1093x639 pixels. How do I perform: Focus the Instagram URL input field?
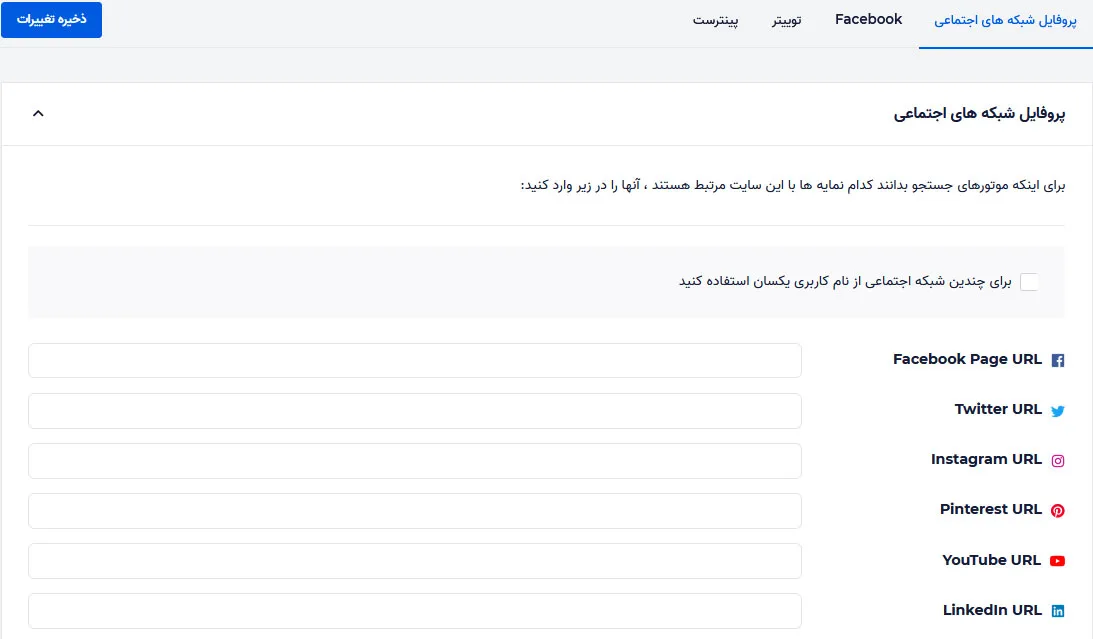415,461
